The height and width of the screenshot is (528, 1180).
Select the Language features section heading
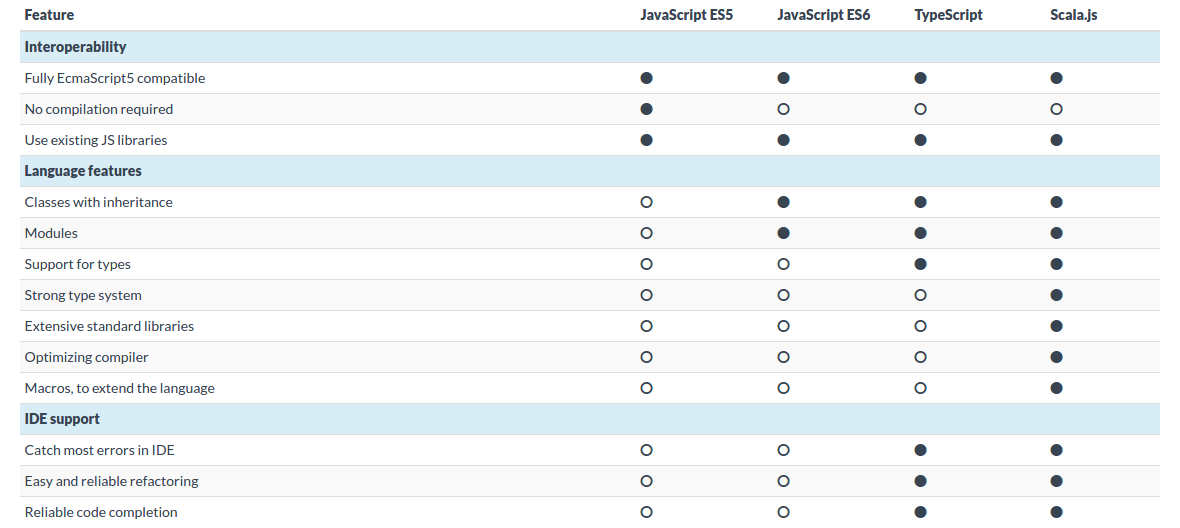(x=83, y=171)
